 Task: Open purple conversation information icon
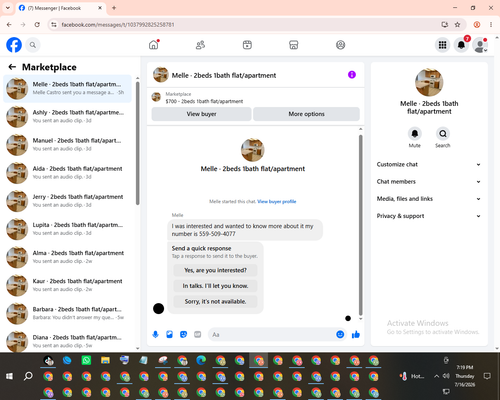coord(352,75)
